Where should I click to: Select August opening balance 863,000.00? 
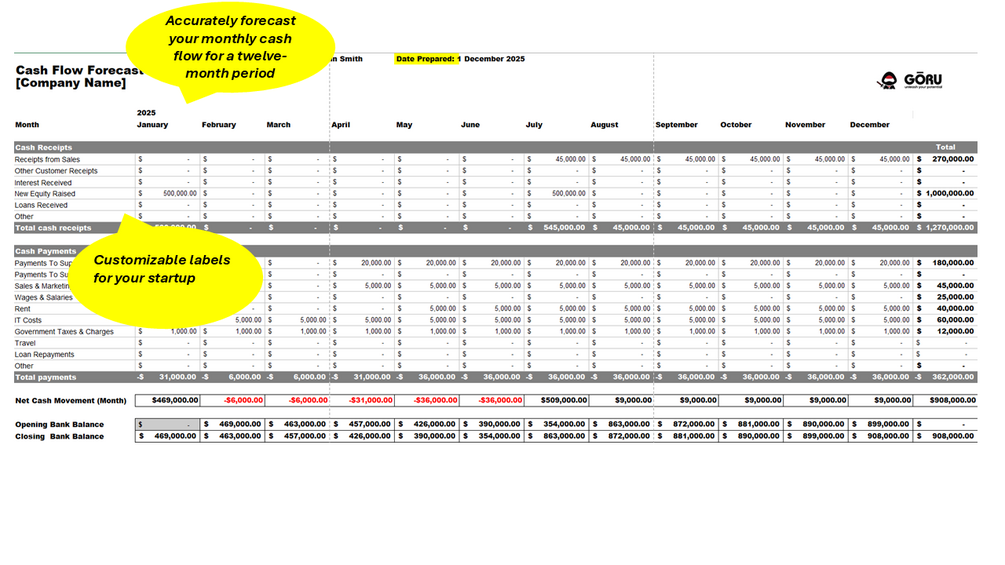(x=621, y=424)
